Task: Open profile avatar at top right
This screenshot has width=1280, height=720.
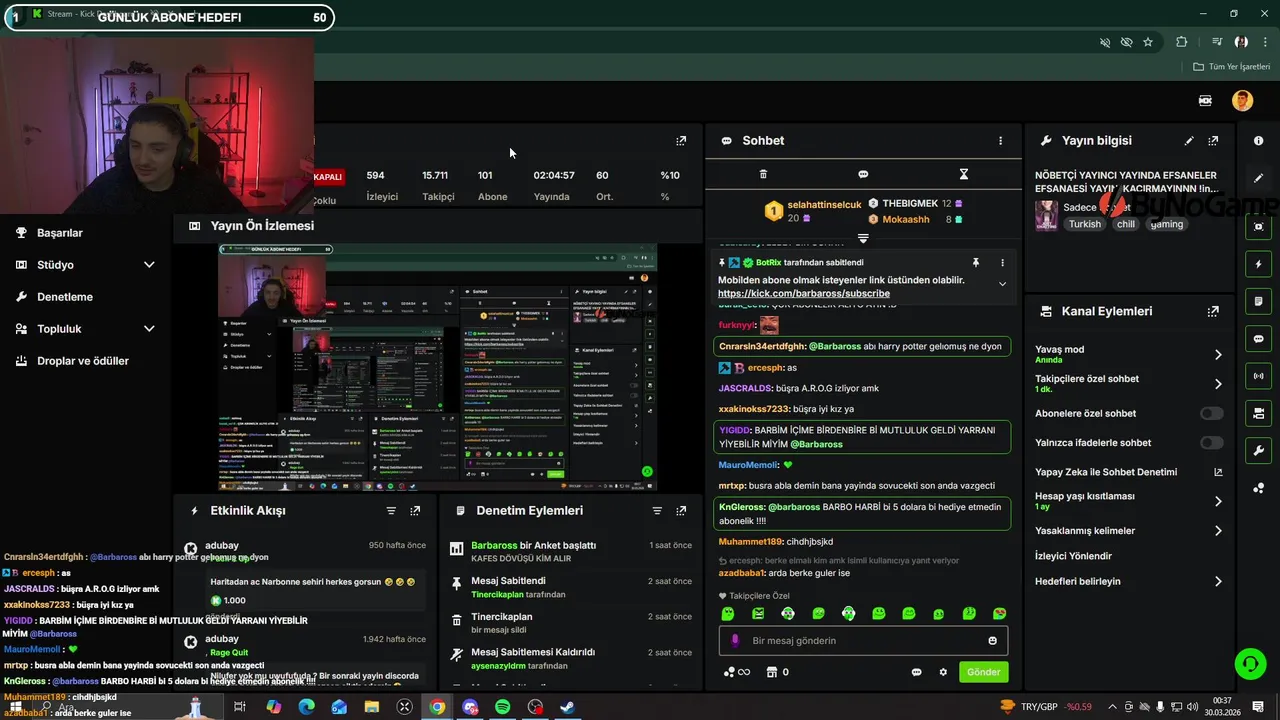Action: 1242,100
